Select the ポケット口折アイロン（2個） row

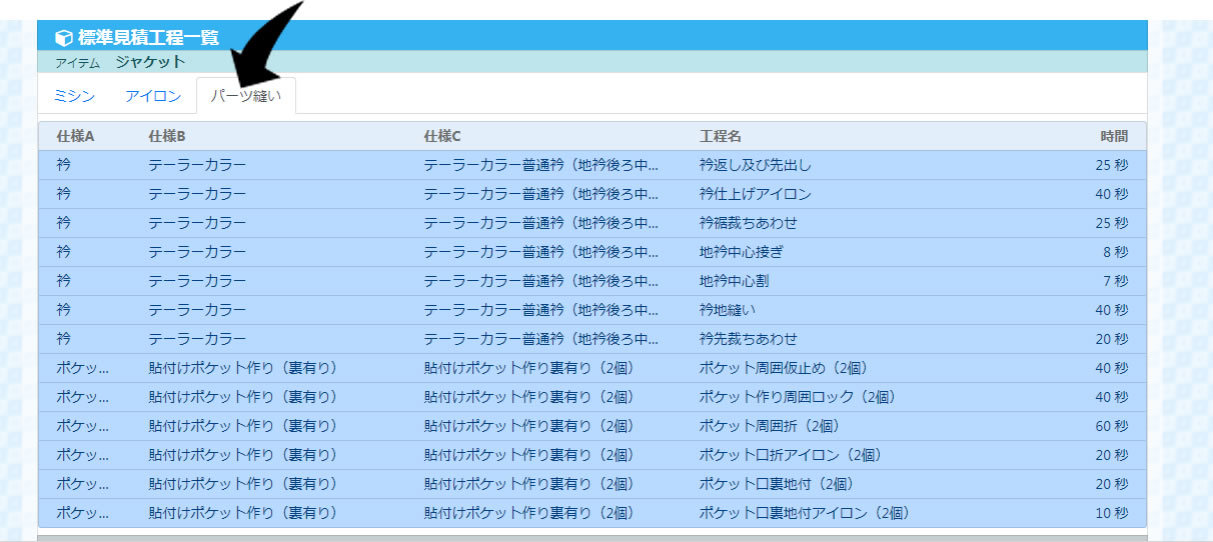click(790, 455)
